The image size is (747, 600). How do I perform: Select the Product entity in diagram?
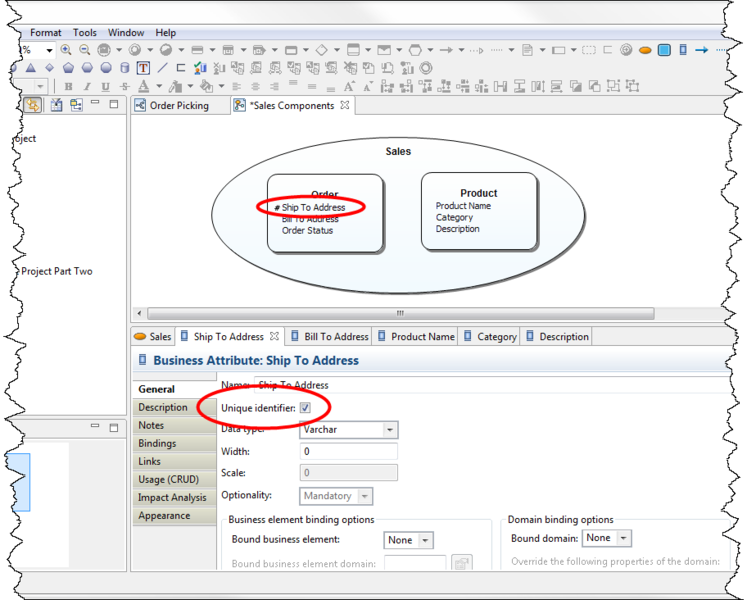[479, 211]
